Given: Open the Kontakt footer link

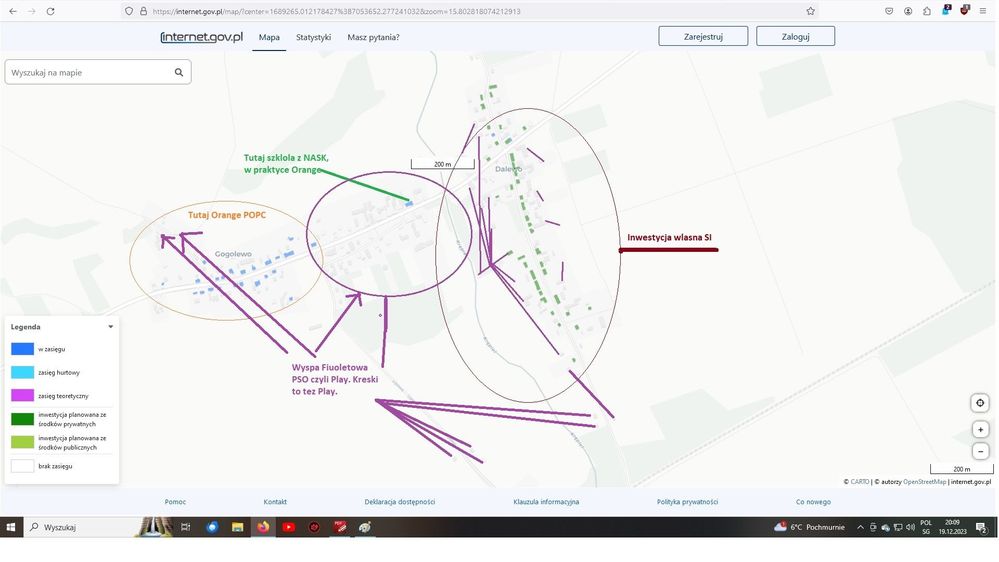Looking at the screenshot, I should 275,501.
